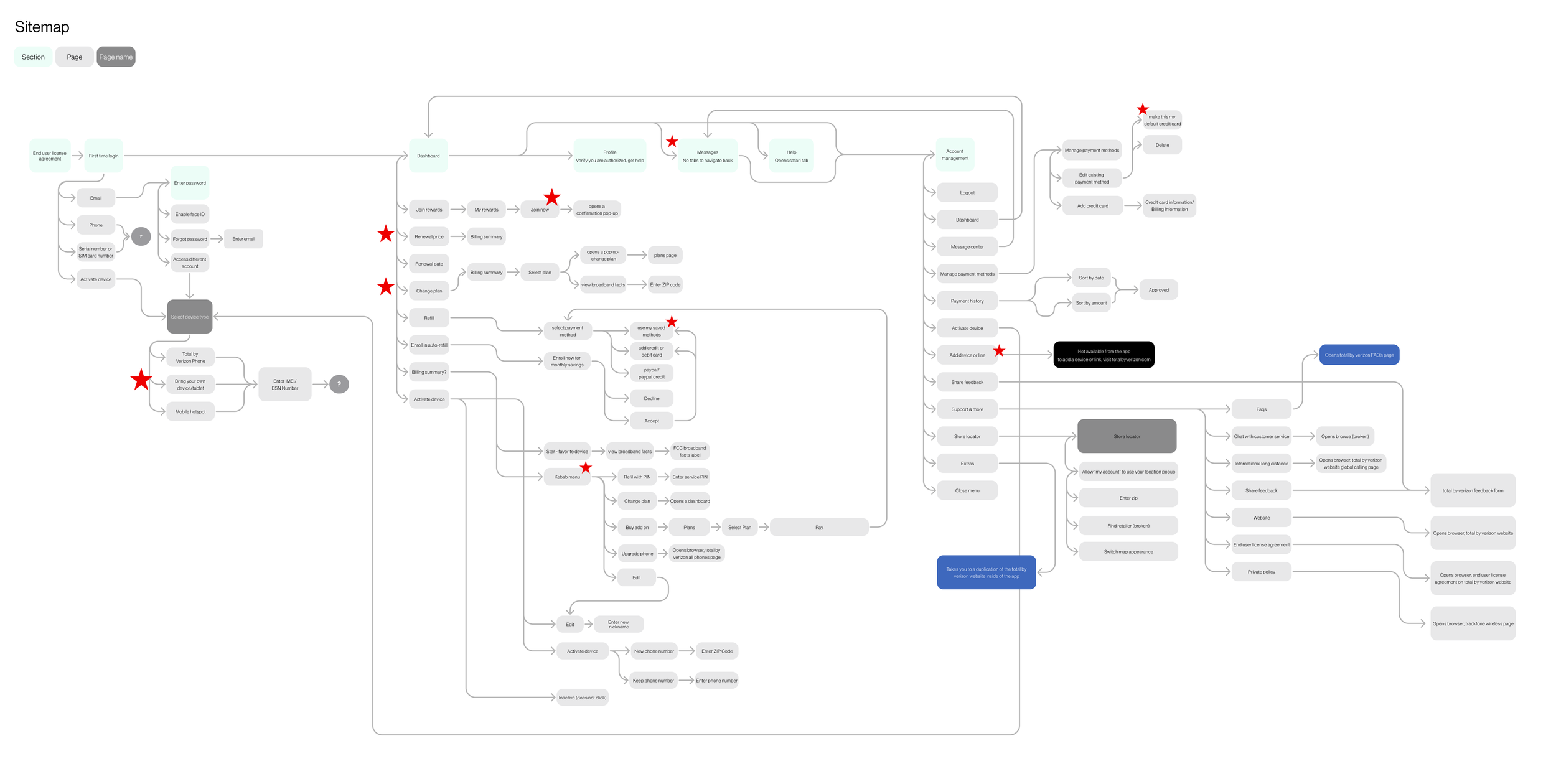The image size is (1556, 784).
Task: Click the dark Store locator page name node
Action: pos(1127,436)
